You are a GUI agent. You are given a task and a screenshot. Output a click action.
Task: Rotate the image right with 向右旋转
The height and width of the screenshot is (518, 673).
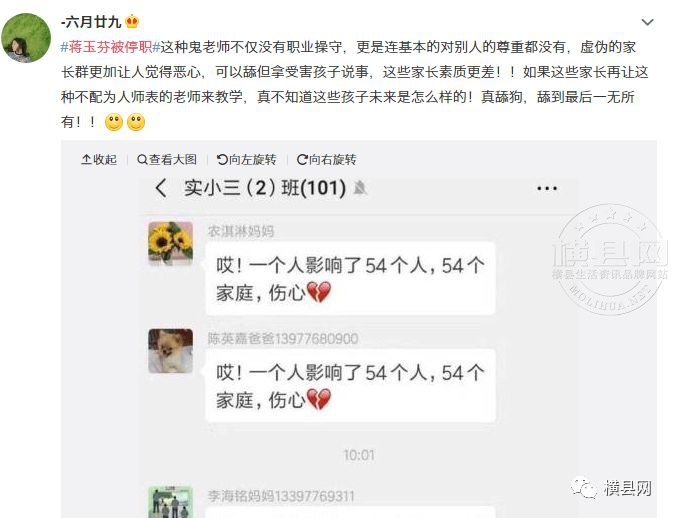click(x=326, y=160)
